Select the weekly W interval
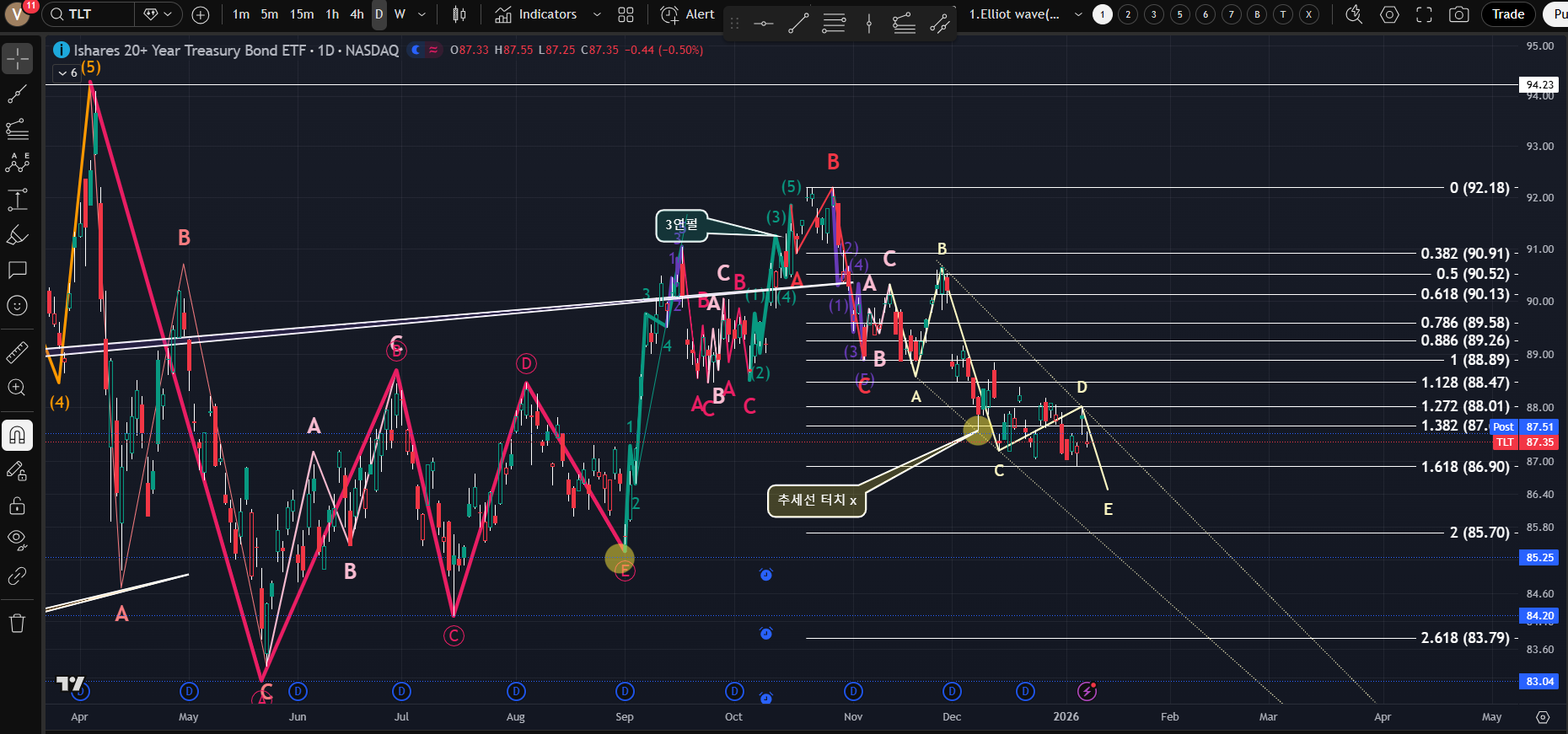1568x734 pixels. [x=400, y=14]
